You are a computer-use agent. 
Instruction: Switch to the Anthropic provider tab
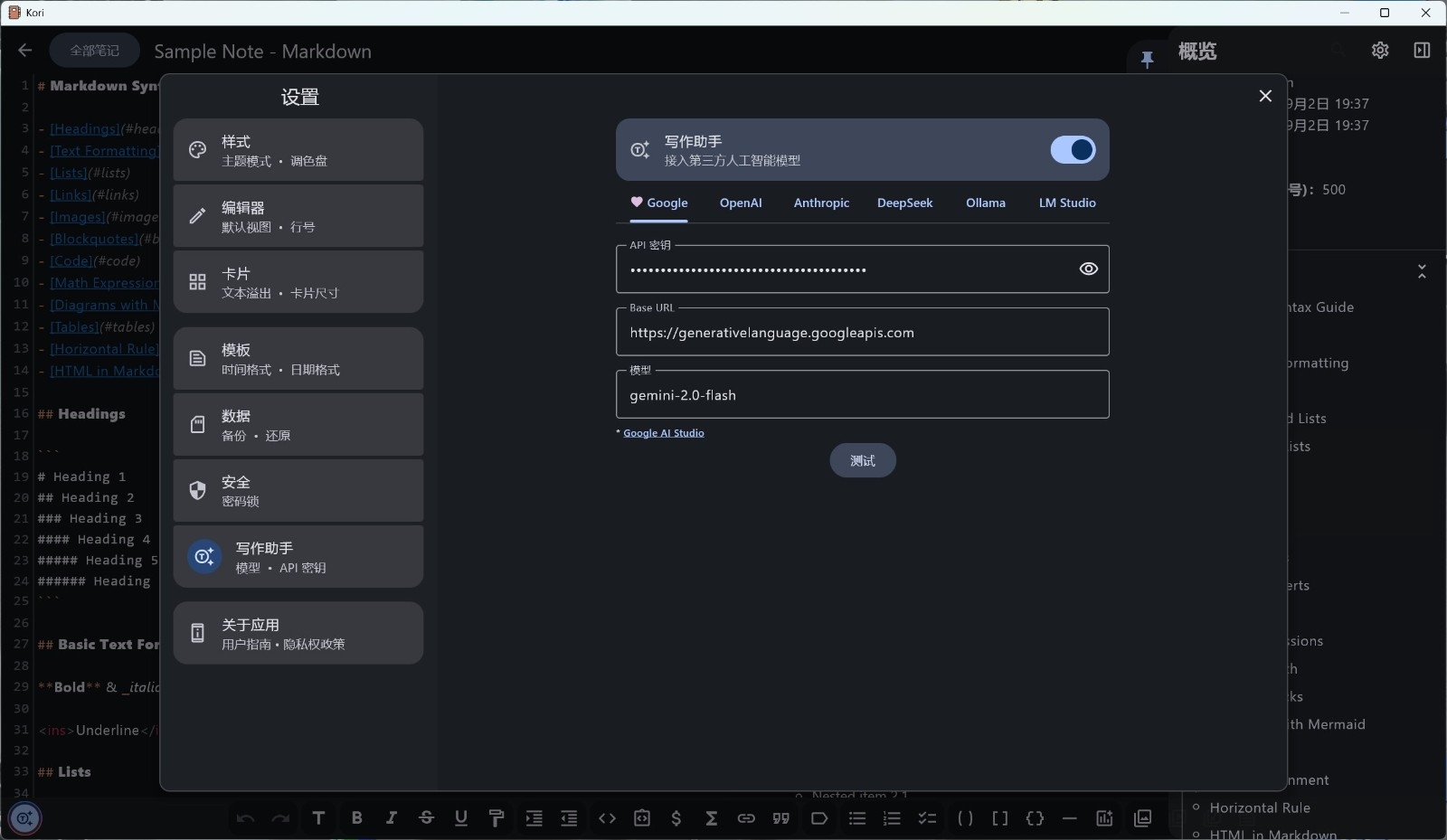821,203
